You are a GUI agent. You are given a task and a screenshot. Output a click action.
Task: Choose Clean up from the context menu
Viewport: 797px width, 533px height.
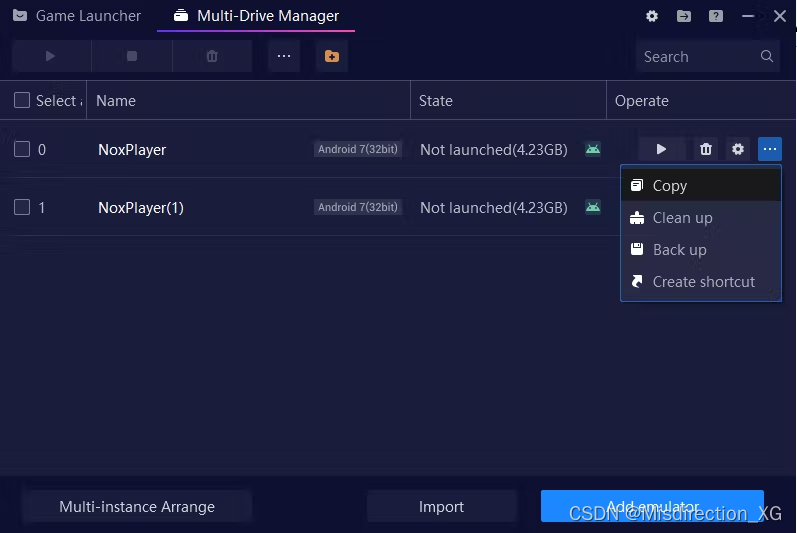click(701, 217)
